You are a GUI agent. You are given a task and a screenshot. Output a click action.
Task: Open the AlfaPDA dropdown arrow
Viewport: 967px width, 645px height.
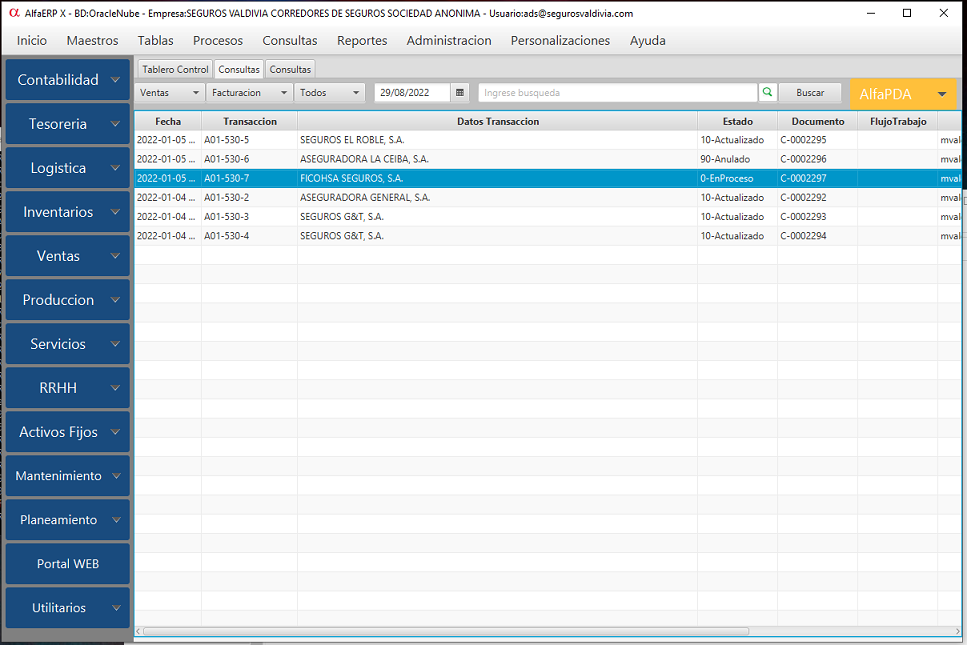pos(941,94)
